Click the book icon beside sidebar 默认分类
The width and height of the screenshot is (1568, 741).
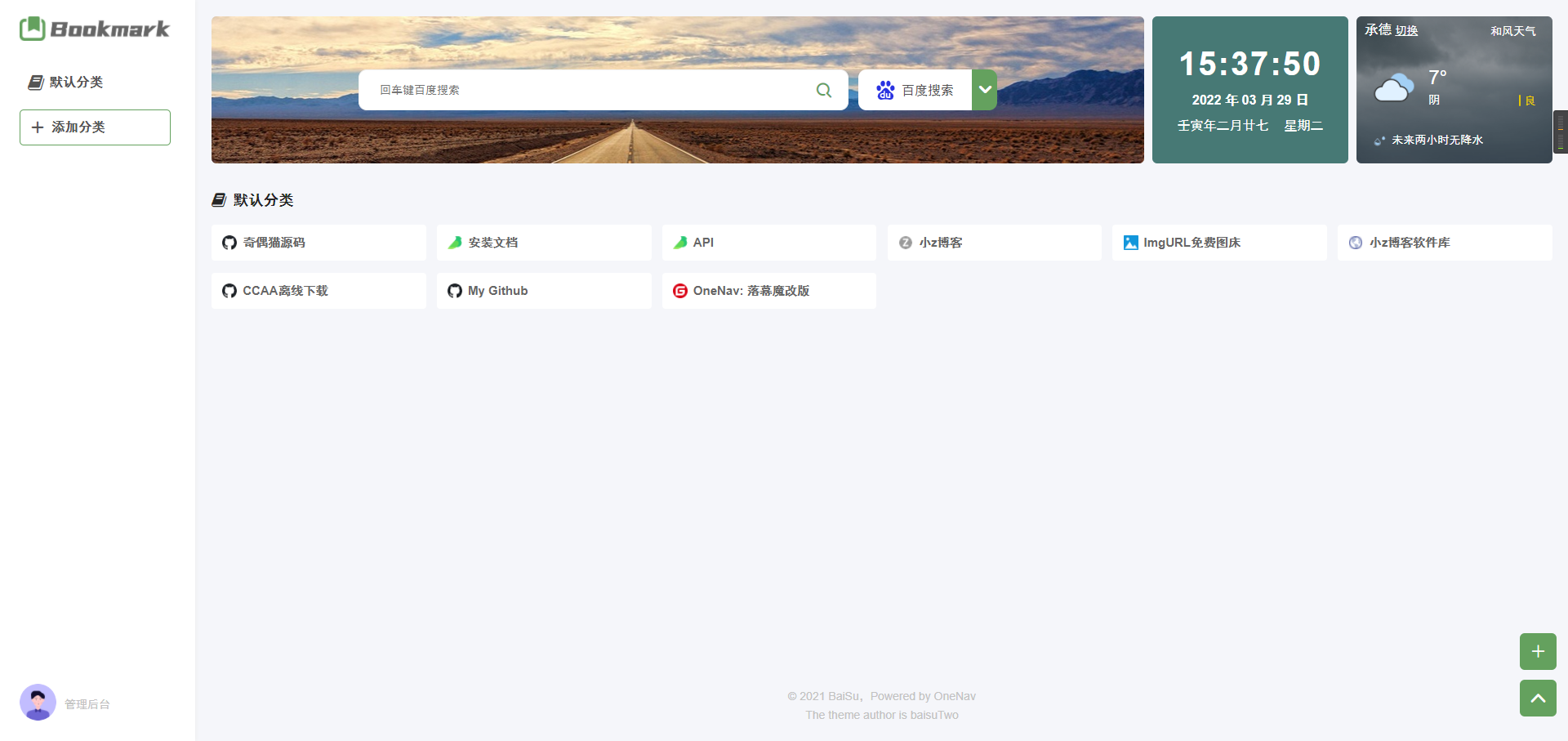coord(35,83)
